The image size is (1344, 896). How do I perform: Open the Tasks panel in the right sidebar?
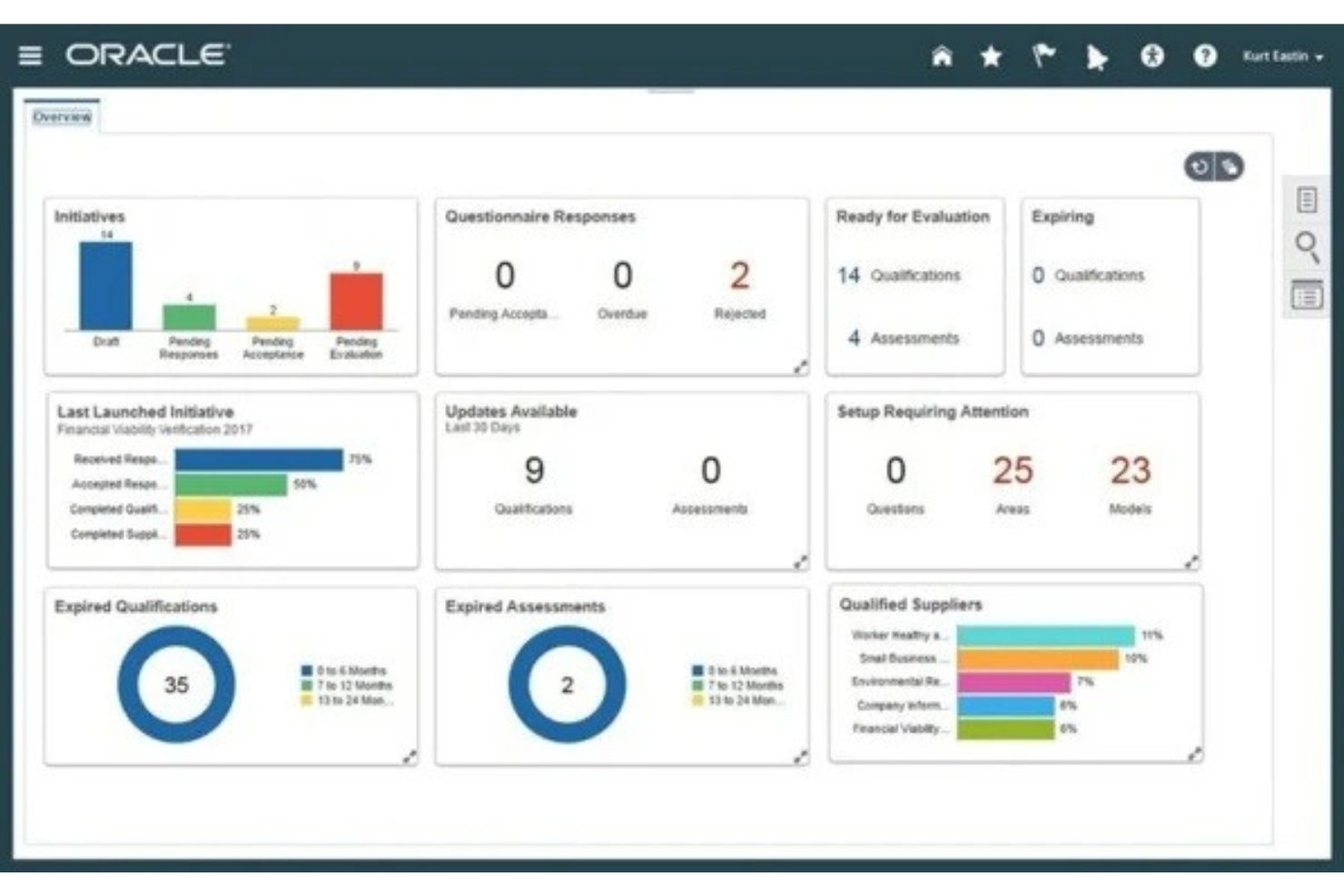coord(1308,199)
